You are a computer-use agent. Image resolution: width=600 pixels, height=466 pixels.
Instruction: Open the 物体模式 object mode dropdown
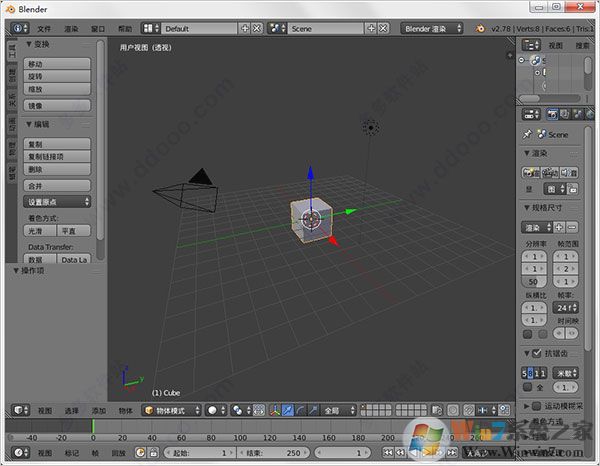point(171,410)
